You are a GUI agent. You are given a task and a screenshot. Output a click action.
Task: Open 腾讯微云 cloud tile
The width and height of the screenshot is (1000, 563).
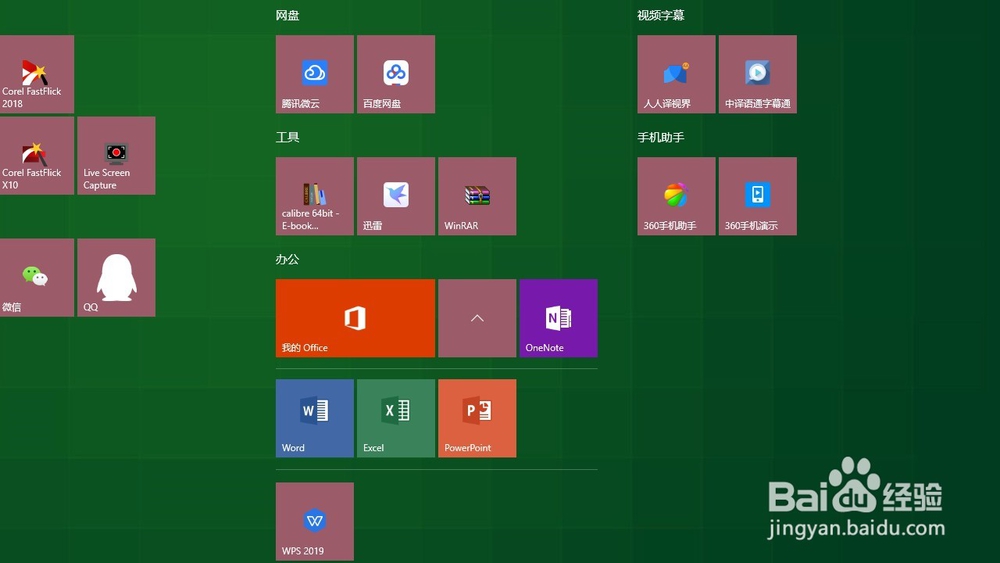(x=314, y=74)
